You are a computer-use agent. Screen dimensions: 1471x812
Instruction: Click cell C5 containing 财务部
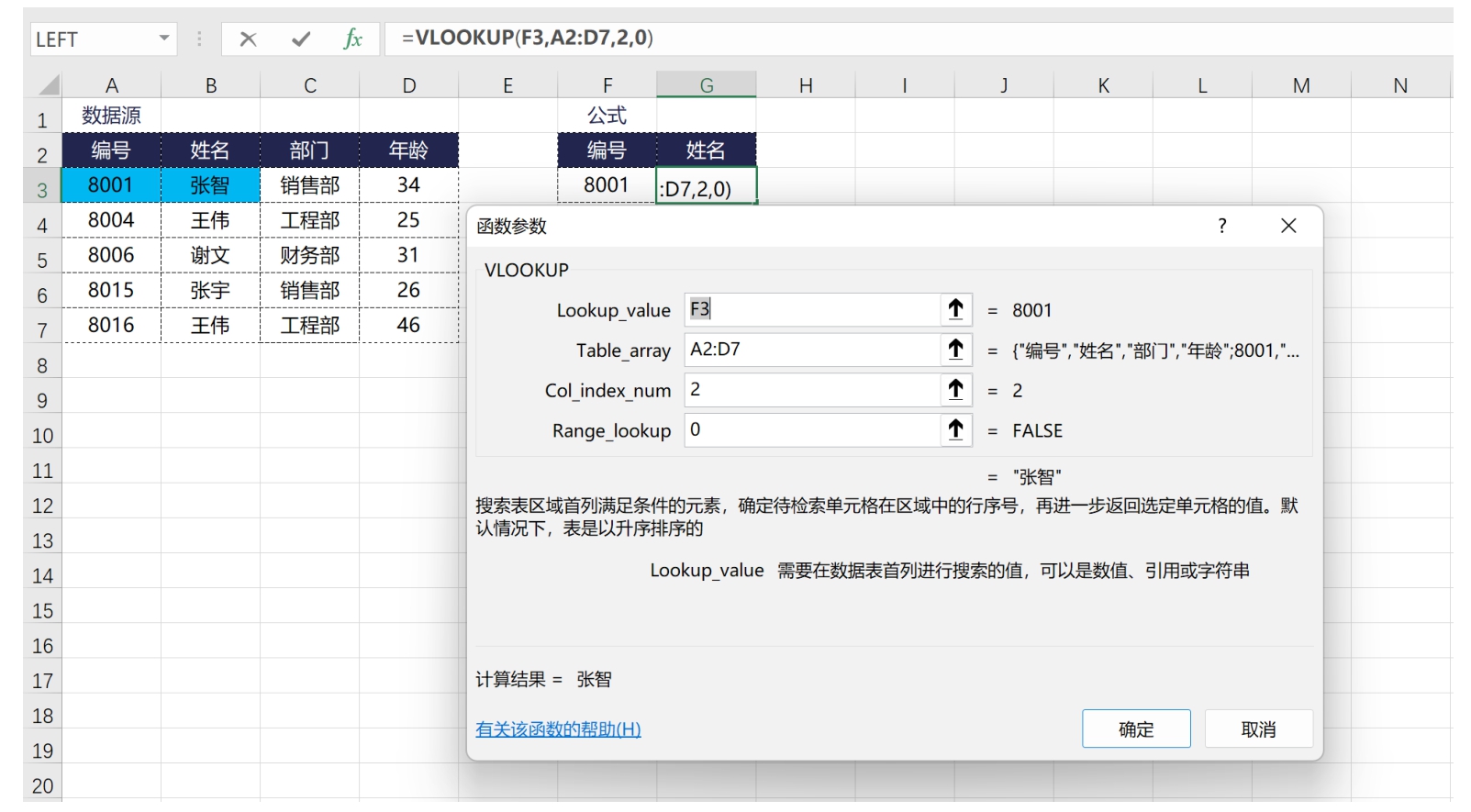pos(310,255)
